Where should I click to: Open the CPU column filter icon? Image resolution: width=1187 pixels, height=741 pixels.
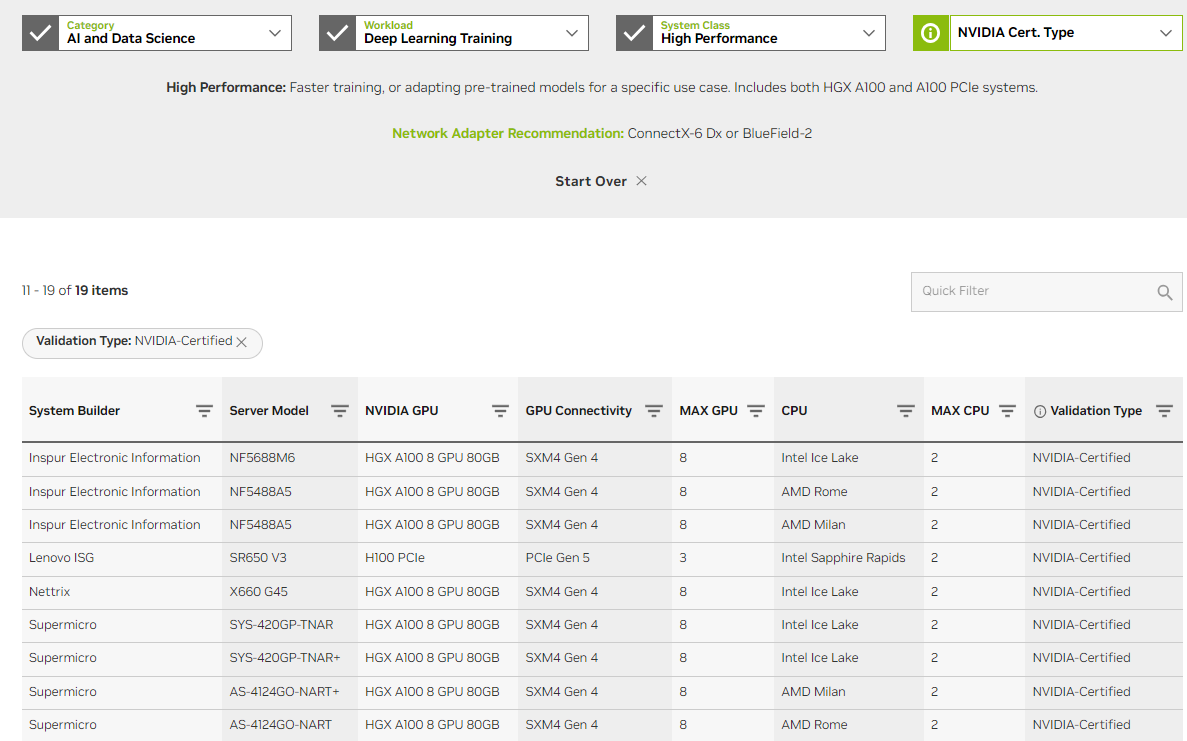tap(906, 411)
